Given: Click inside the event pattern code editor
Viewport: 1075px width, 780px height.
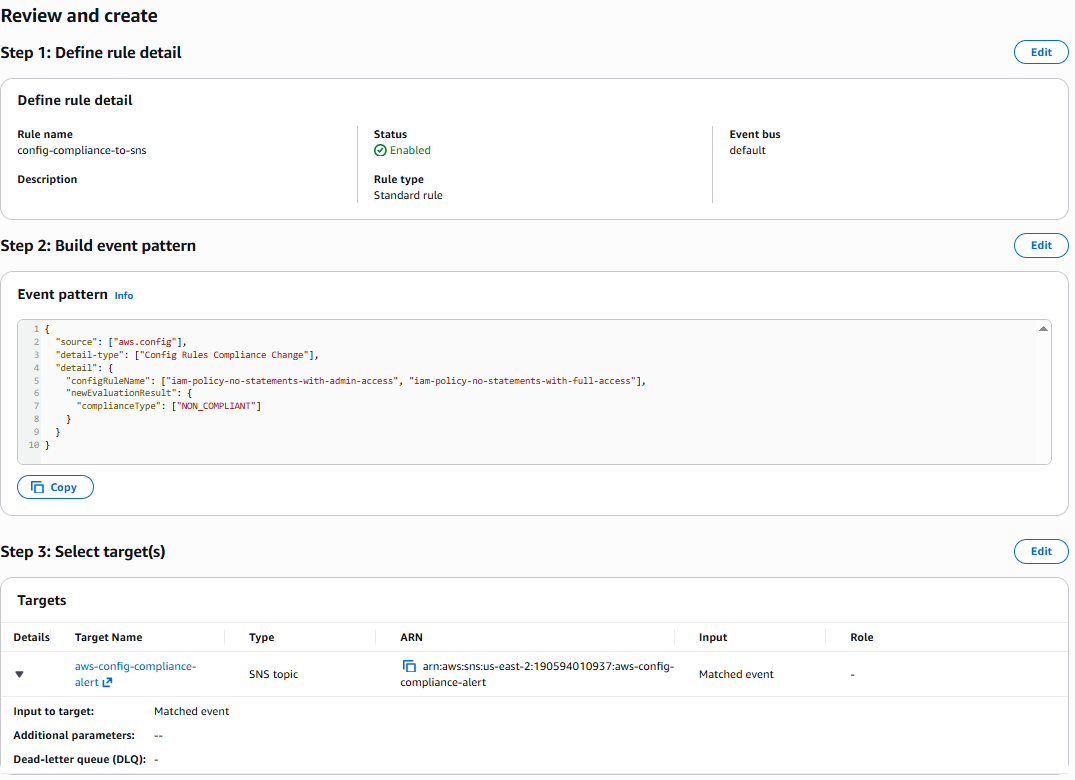Looking at the screenshot, I should pyautogui.click(x=534, y=392).
